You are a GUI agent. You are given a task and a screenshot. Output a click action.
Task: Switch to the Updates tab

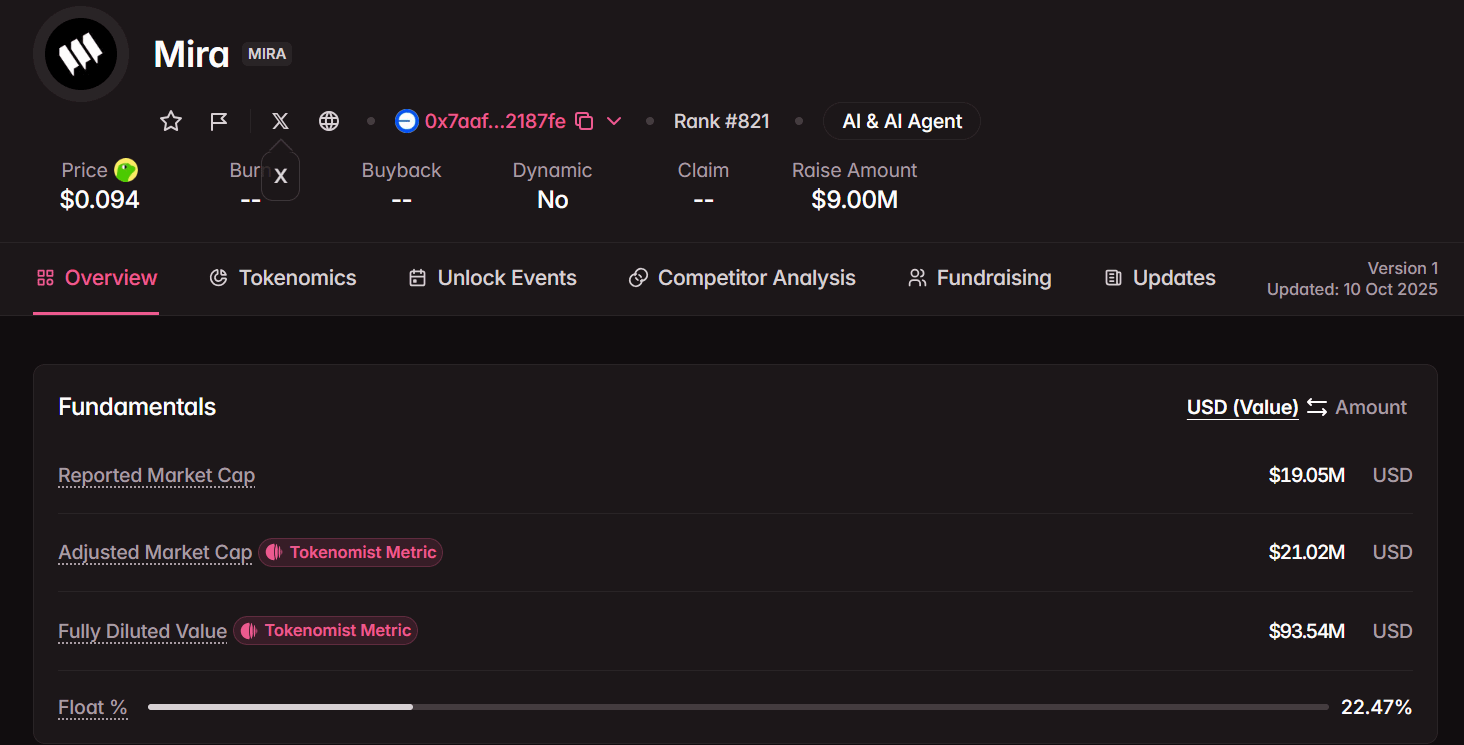(1160, 278)
